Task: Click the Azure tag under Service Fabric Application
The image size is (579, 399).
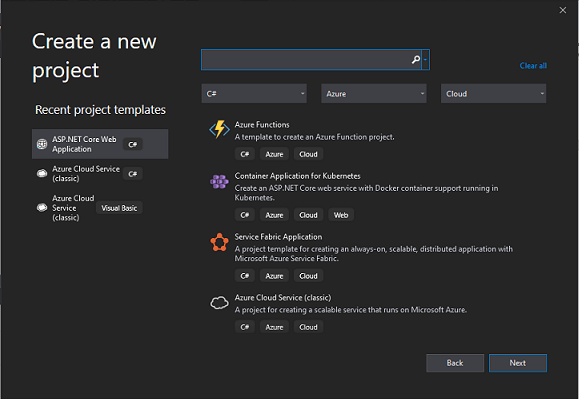Action: pos(274,276)
